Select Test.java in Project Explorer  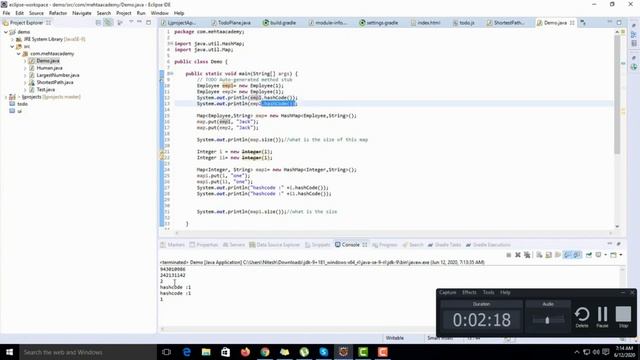click(45, 89)
